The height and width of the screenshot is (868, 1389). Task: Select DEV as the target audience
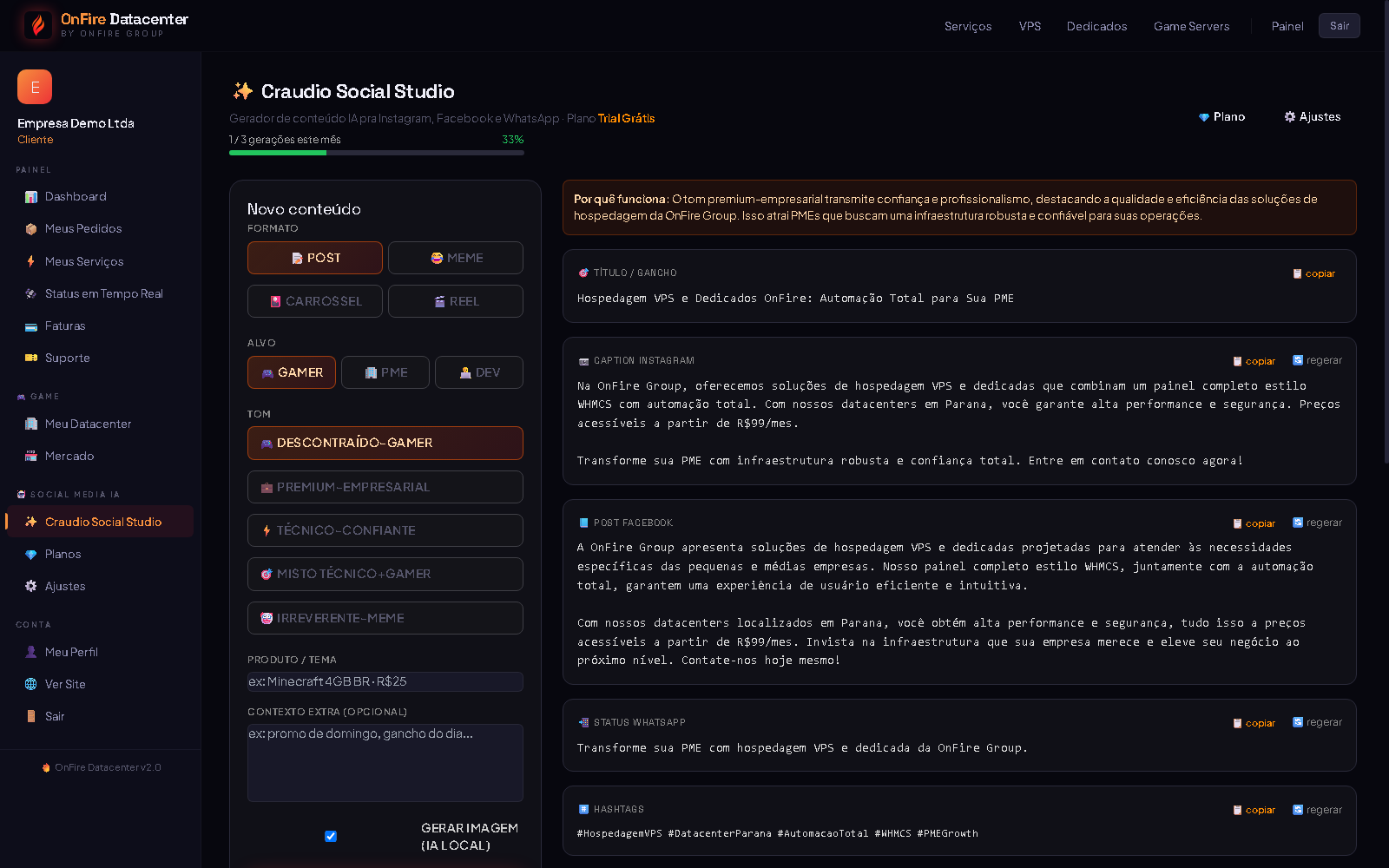point(479,372)
